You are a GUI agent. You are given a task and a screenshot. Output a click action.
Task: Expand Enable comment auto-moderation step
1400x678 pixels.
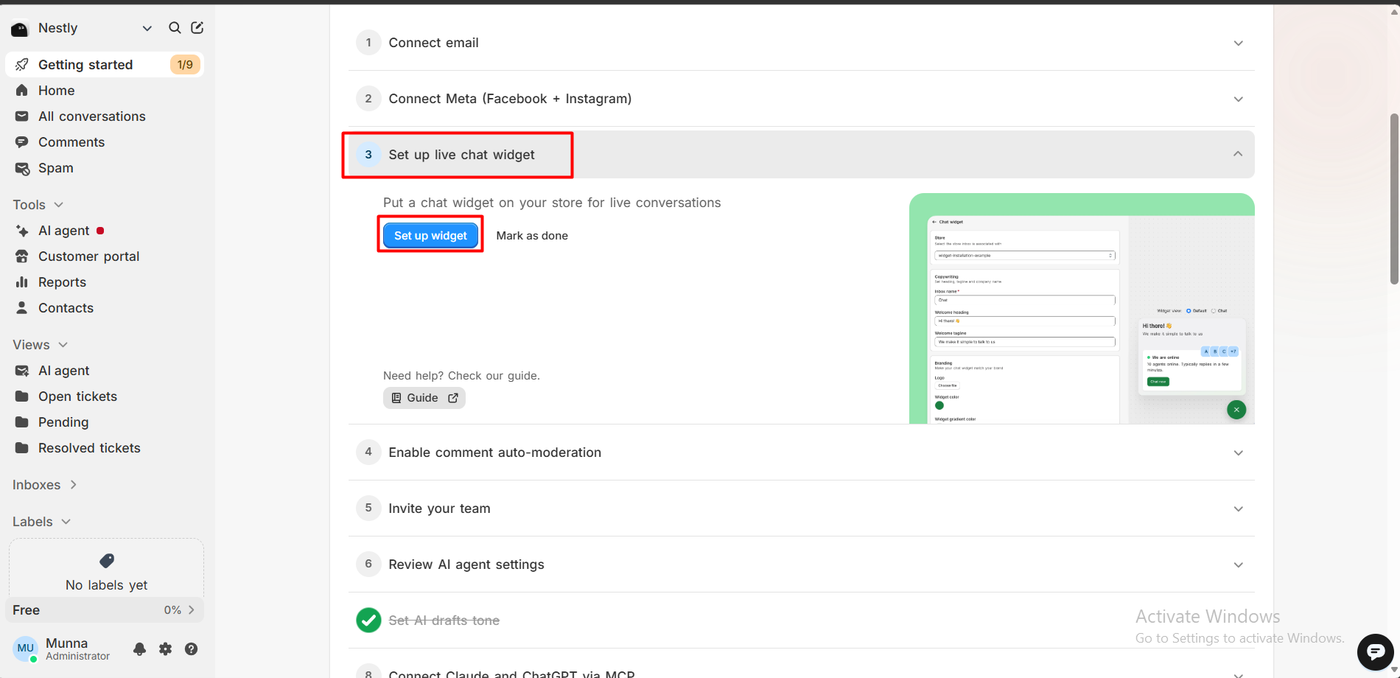click(x=801, y=452)
